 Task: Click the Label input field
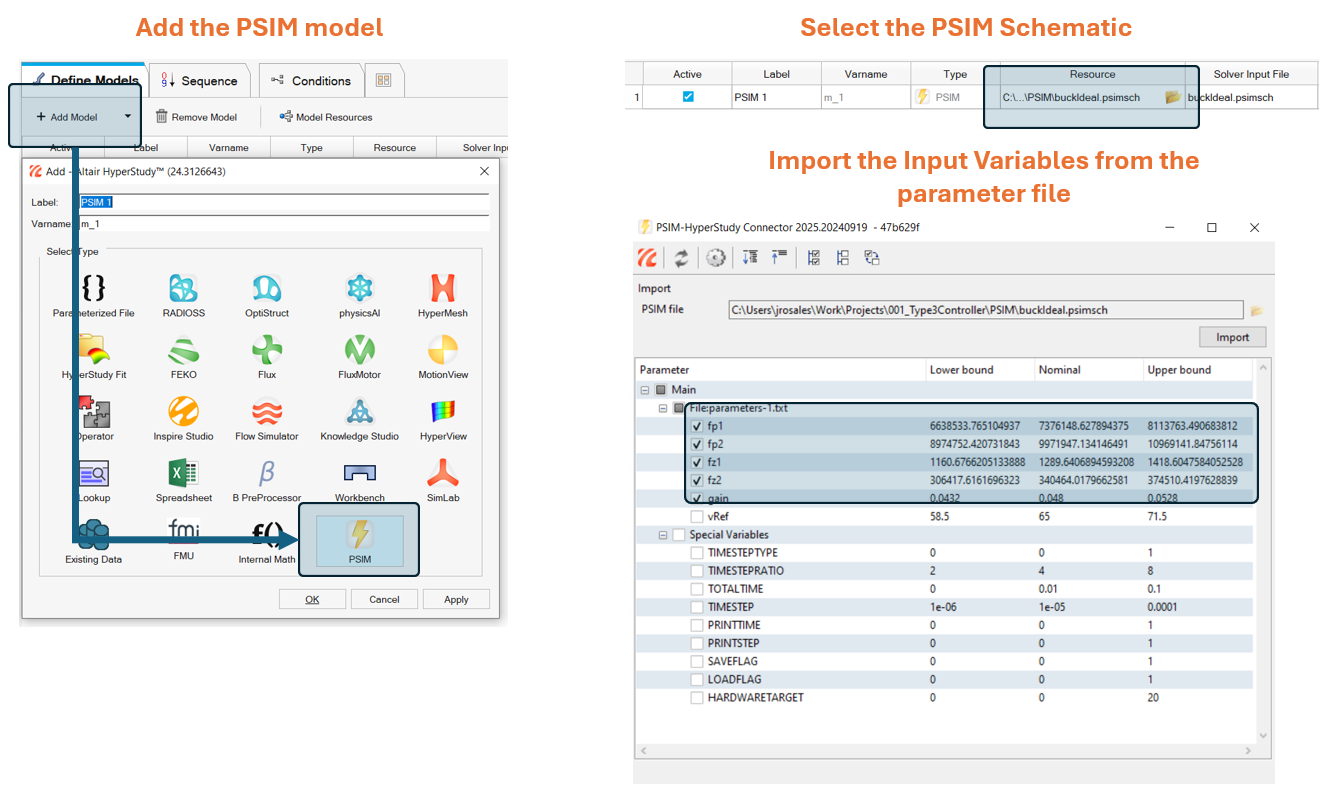click(x=283, y=202)
